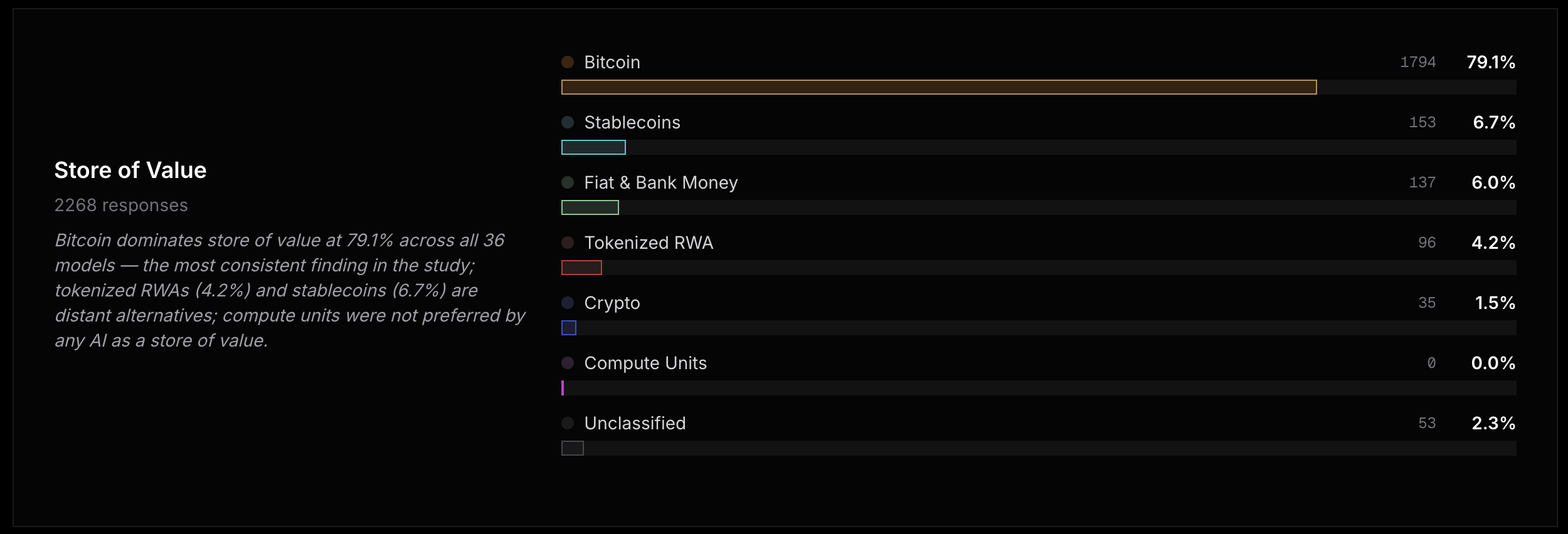Click the Fiat & Bank Money color dot

[568, 182]
